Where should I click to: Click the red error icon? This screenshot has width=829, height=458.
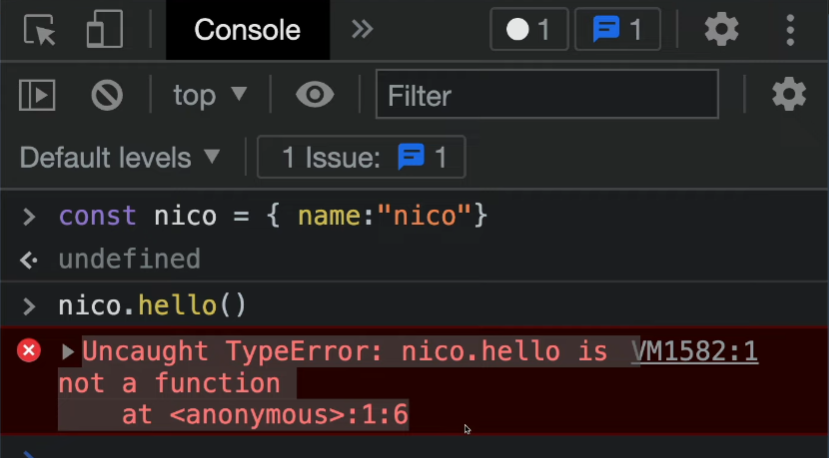tap(29, 351)
